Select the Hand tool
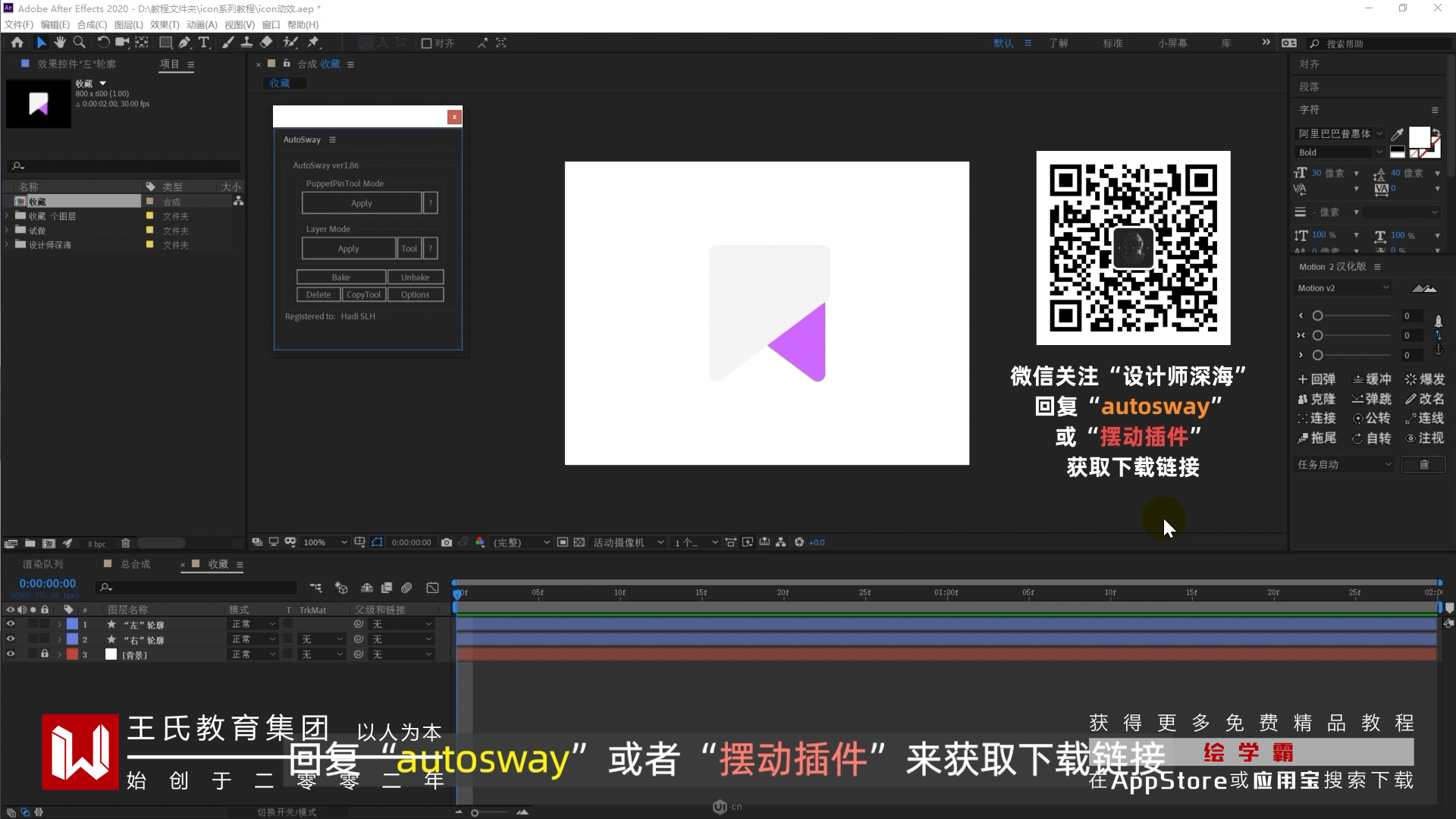The image size is (1456, 819). coord(60,43)
